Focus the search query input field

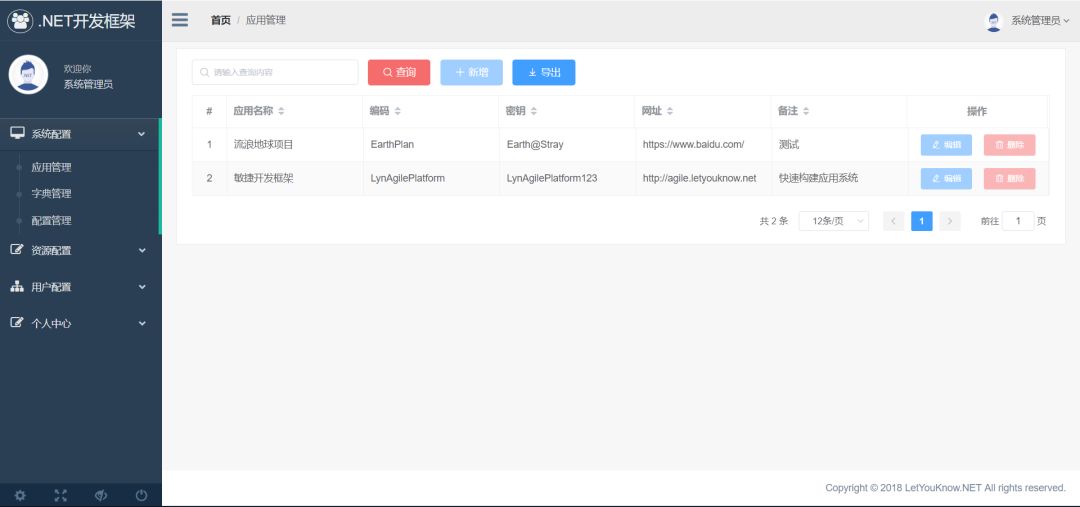(x=275, y=72)
